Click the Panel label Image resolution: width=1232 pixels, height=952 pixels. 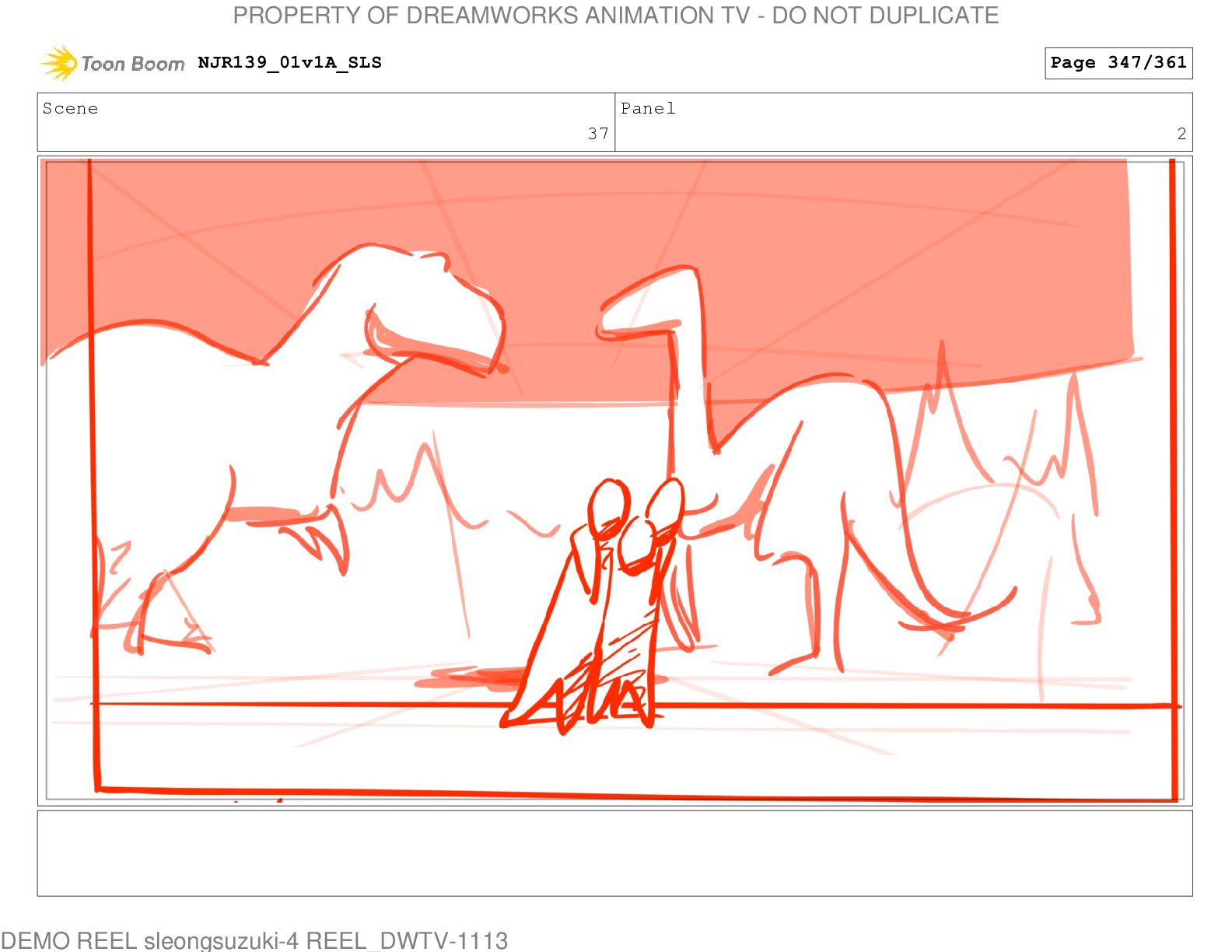tap(648, 108)
